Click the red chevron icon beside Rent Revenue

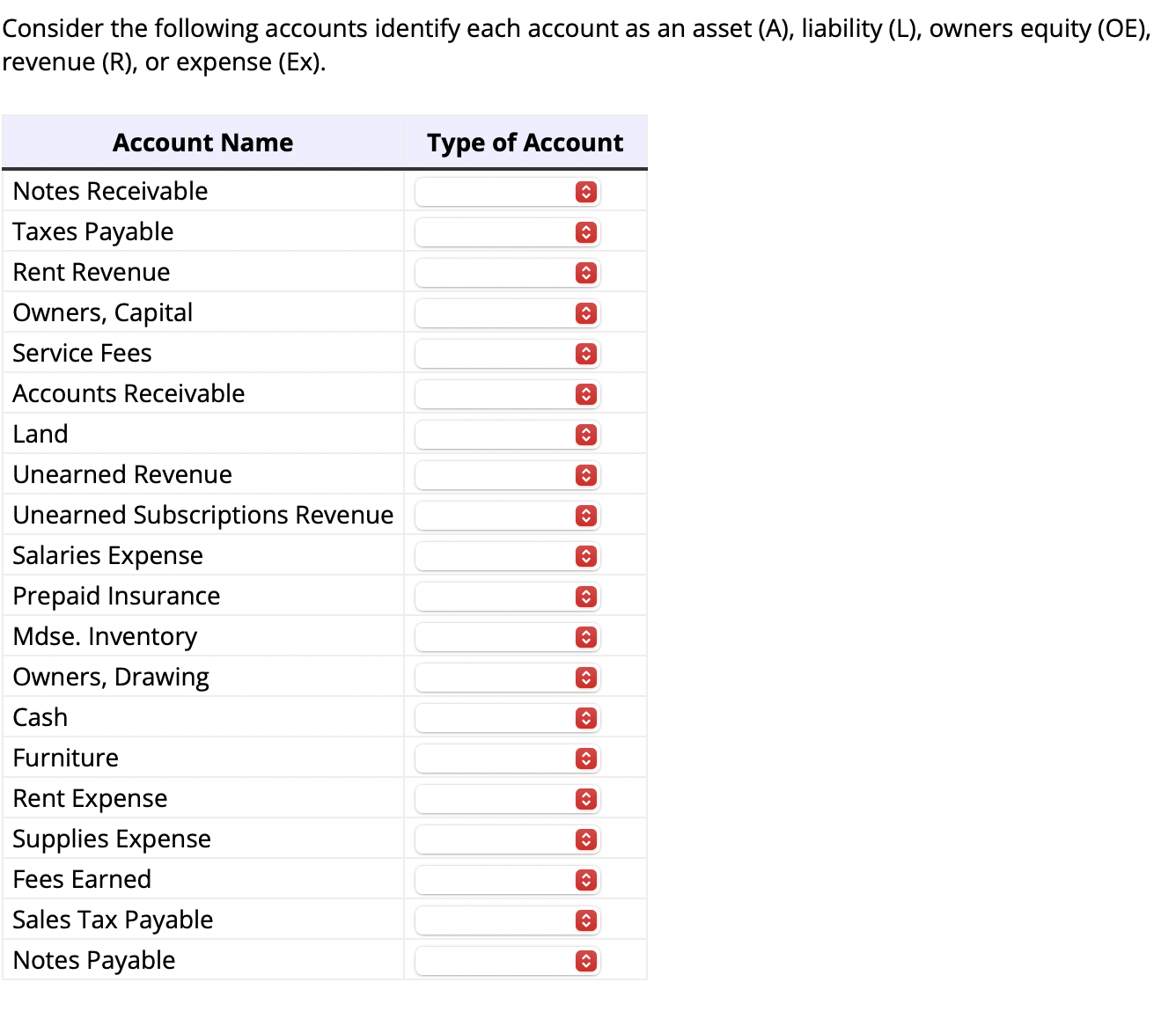[586, 273]
